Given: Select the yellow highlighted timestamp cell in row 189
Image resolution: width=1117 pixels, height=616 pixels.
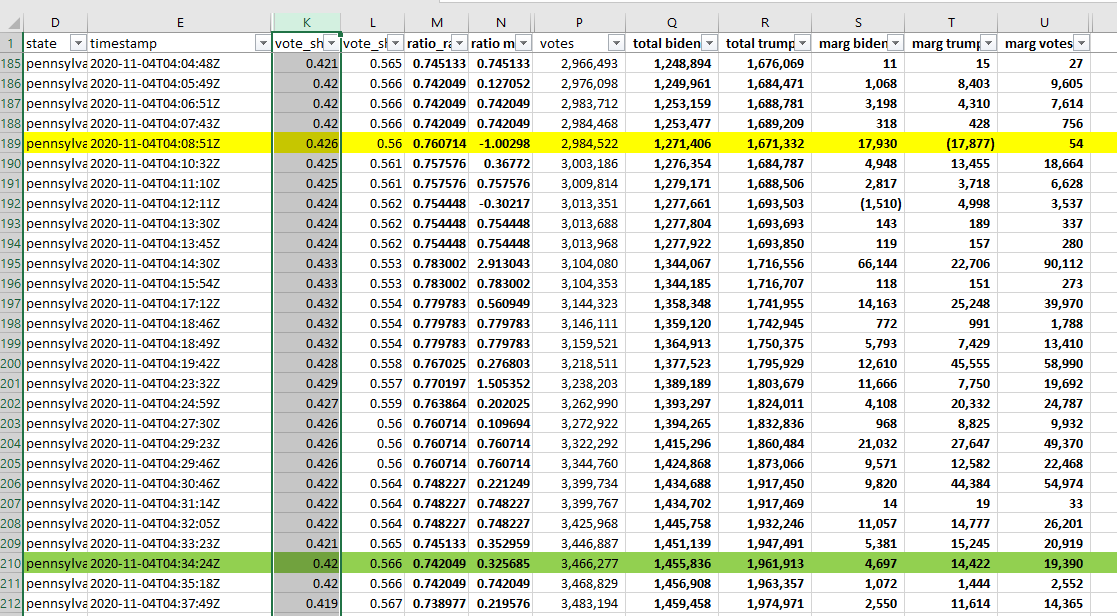Looking at the screenshot, I should point(180,143).
